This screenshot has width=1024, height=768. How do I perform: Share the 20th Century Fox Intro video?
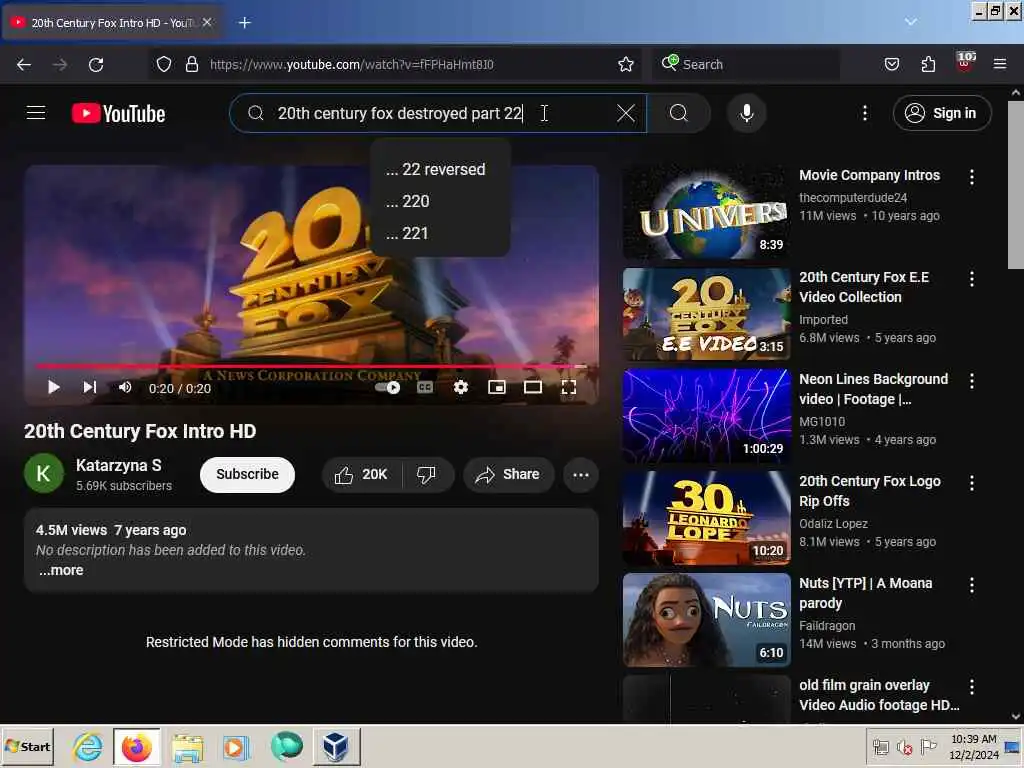508,474
